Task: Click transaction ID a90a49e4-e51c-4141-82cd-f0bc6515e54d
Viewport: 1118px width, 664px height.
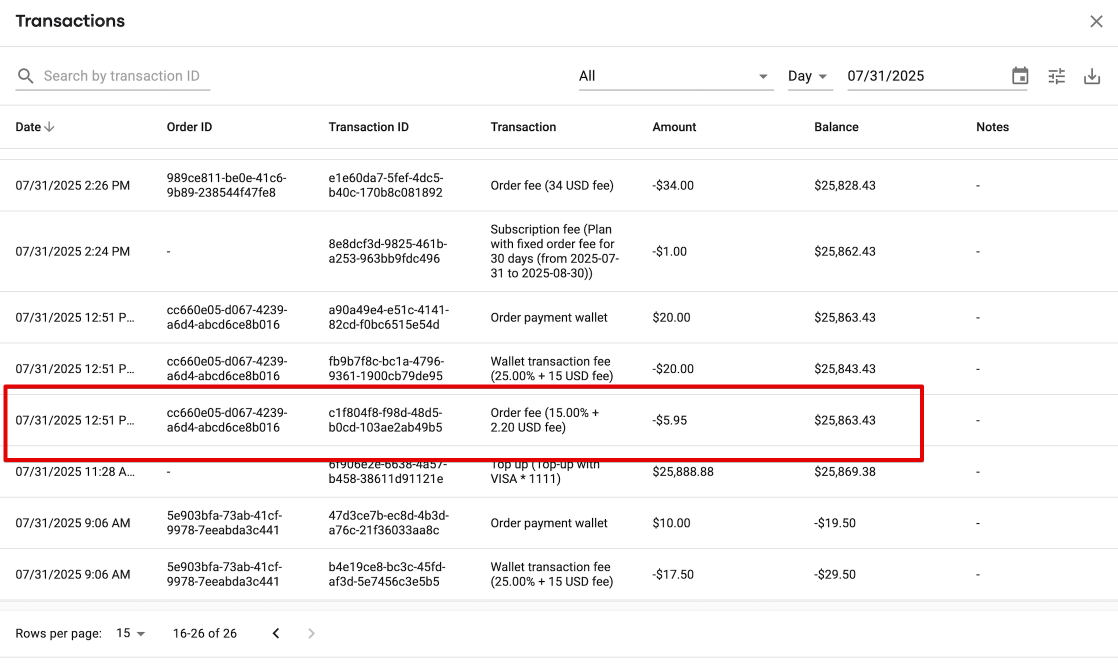Action: (x=389, y=317)
